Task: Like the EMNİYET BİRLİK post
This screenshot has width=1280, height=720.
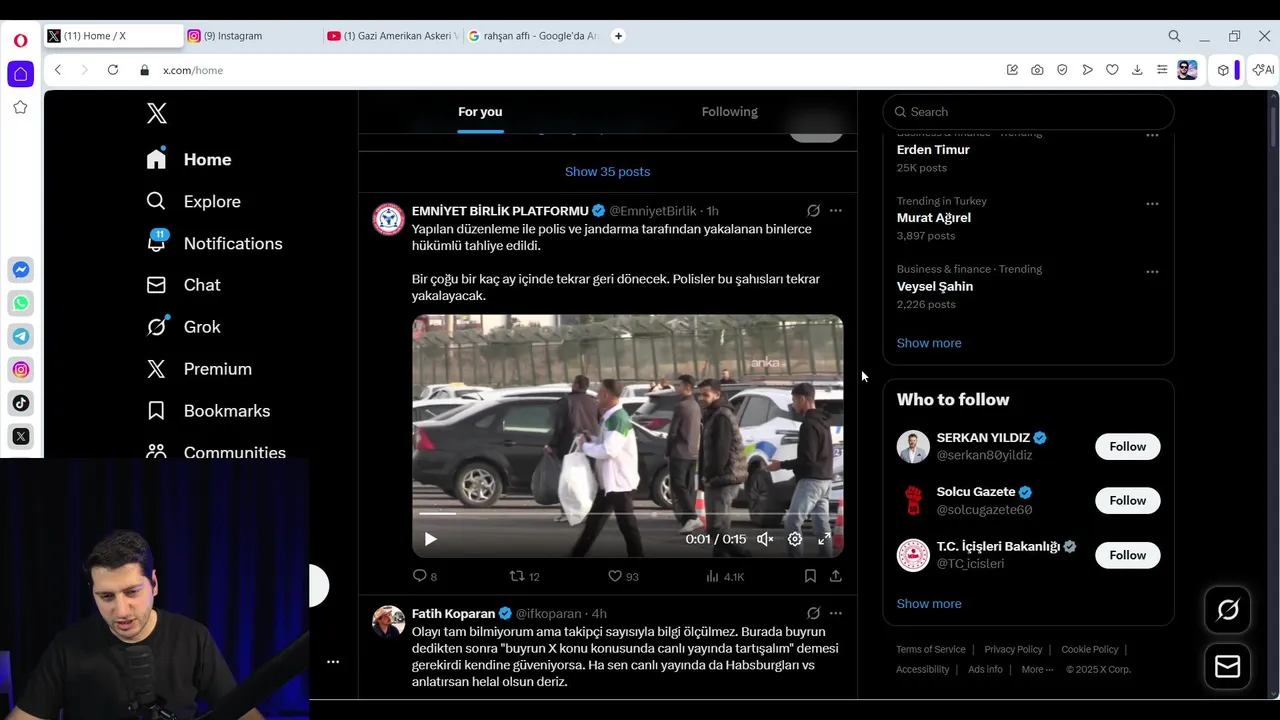Action: click(x=623, y=576)
